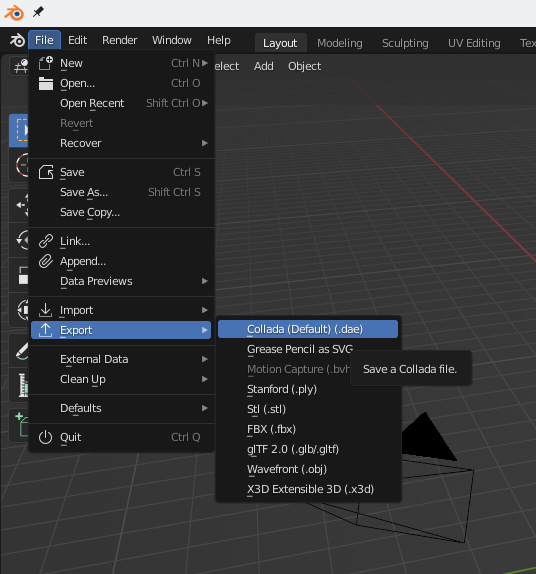Switch to the Layout workspace tab

point(280,43)
